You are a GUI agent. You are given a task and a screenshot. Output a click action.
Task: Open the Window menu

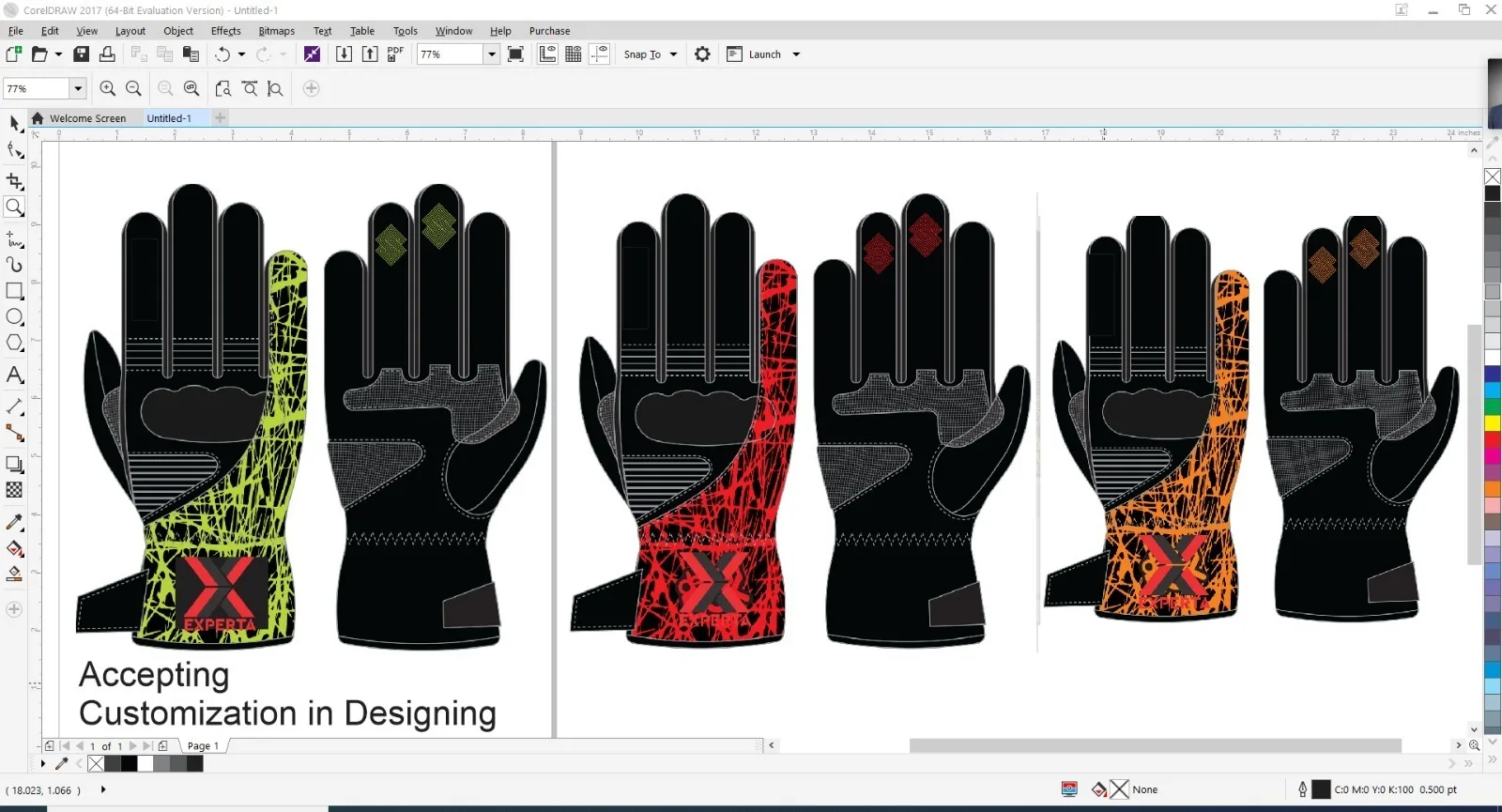point(453,31)
